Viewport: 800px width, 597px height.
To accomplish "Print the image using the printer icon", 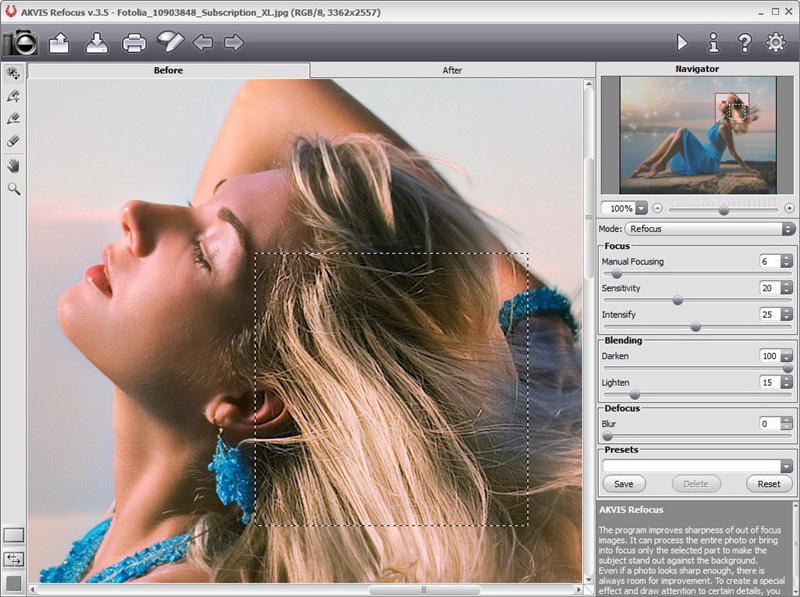I will (133, 43).
